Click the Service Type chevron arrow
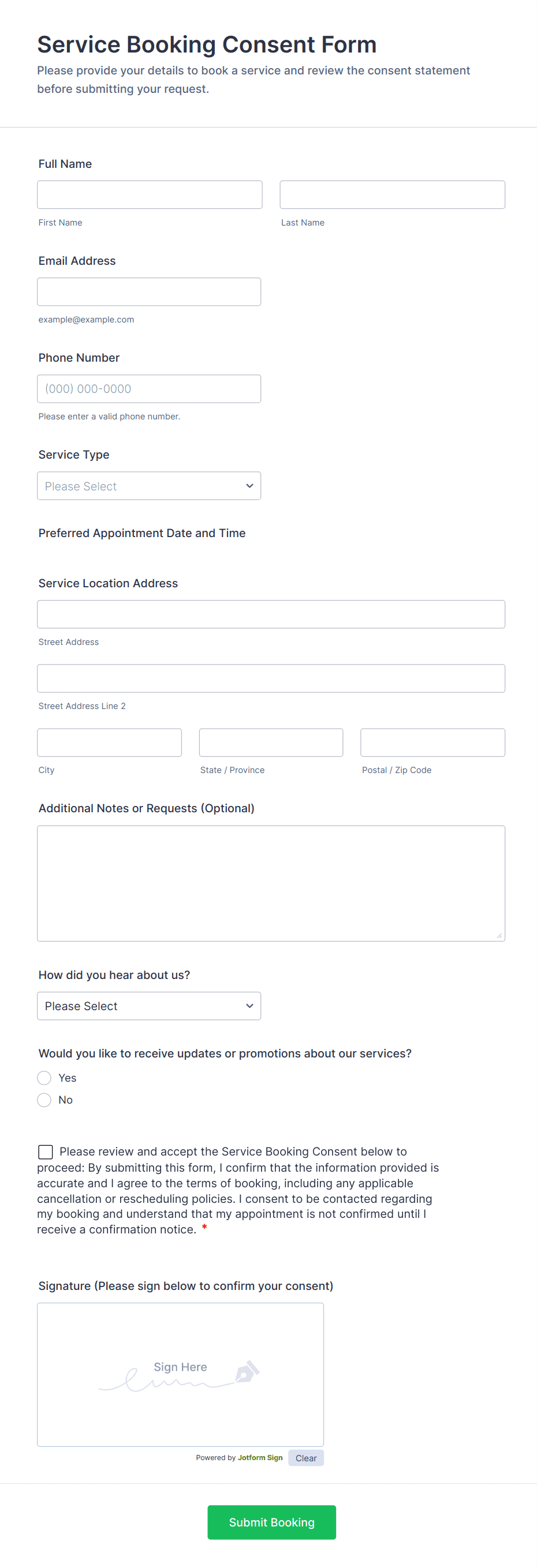 pyautogui.click(x=249, y=486)
